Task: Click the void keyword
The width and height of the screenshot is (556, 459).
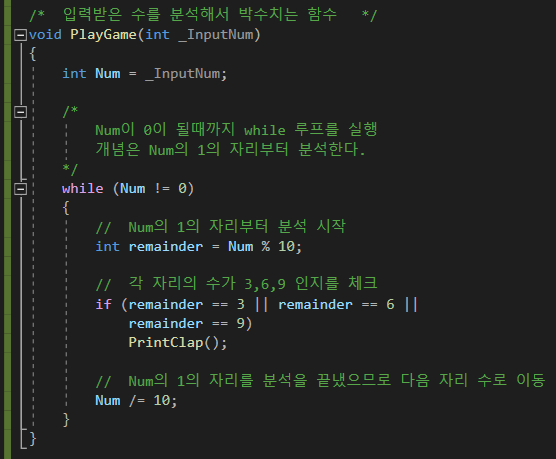Action: click(45, 35)
